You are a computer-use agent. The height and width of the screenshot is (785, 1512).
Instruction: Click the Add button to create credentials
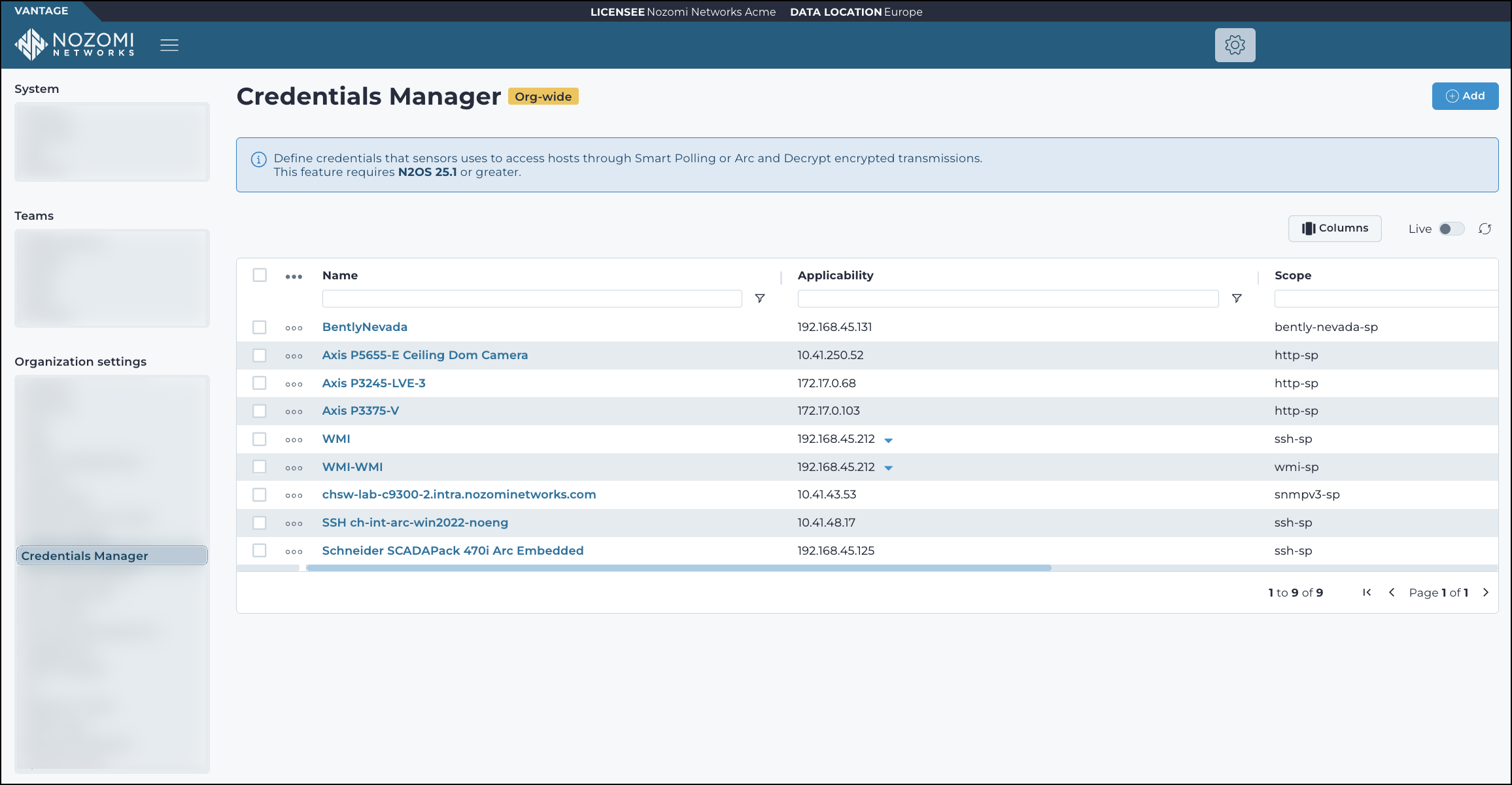pos(1465,96)
